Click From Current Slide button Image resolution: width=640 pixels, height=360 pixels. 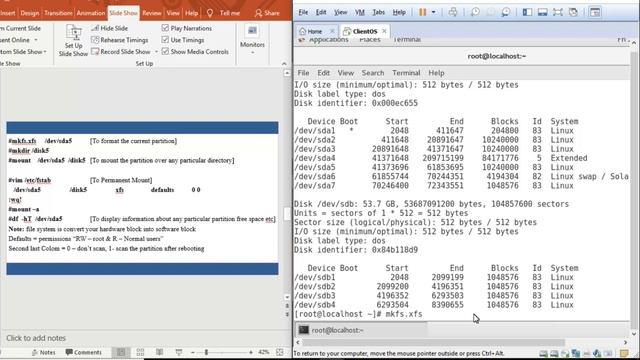[20, 28]
